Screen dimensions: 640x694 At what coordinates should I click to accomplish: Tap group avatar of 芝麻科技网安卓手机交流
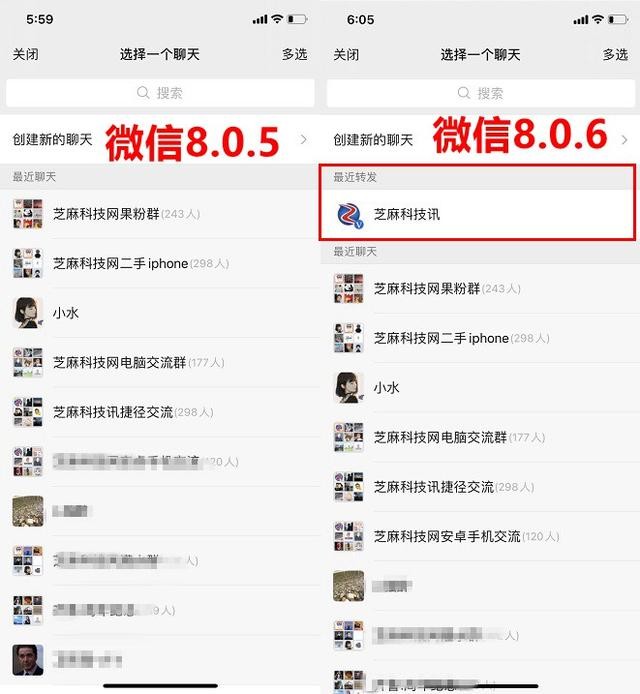tap(349, 536)
